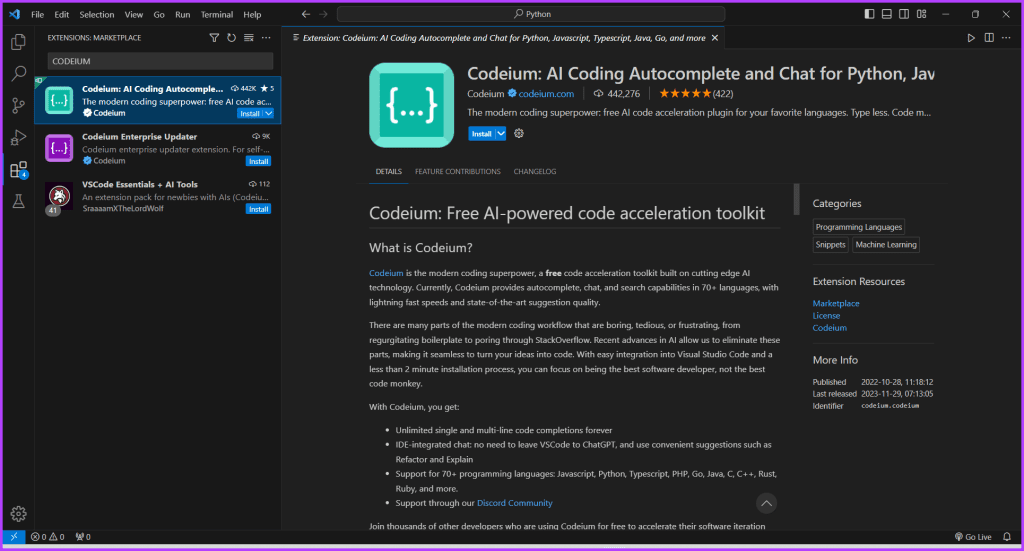Select the Programming Languages category tag

pos(859,227)
